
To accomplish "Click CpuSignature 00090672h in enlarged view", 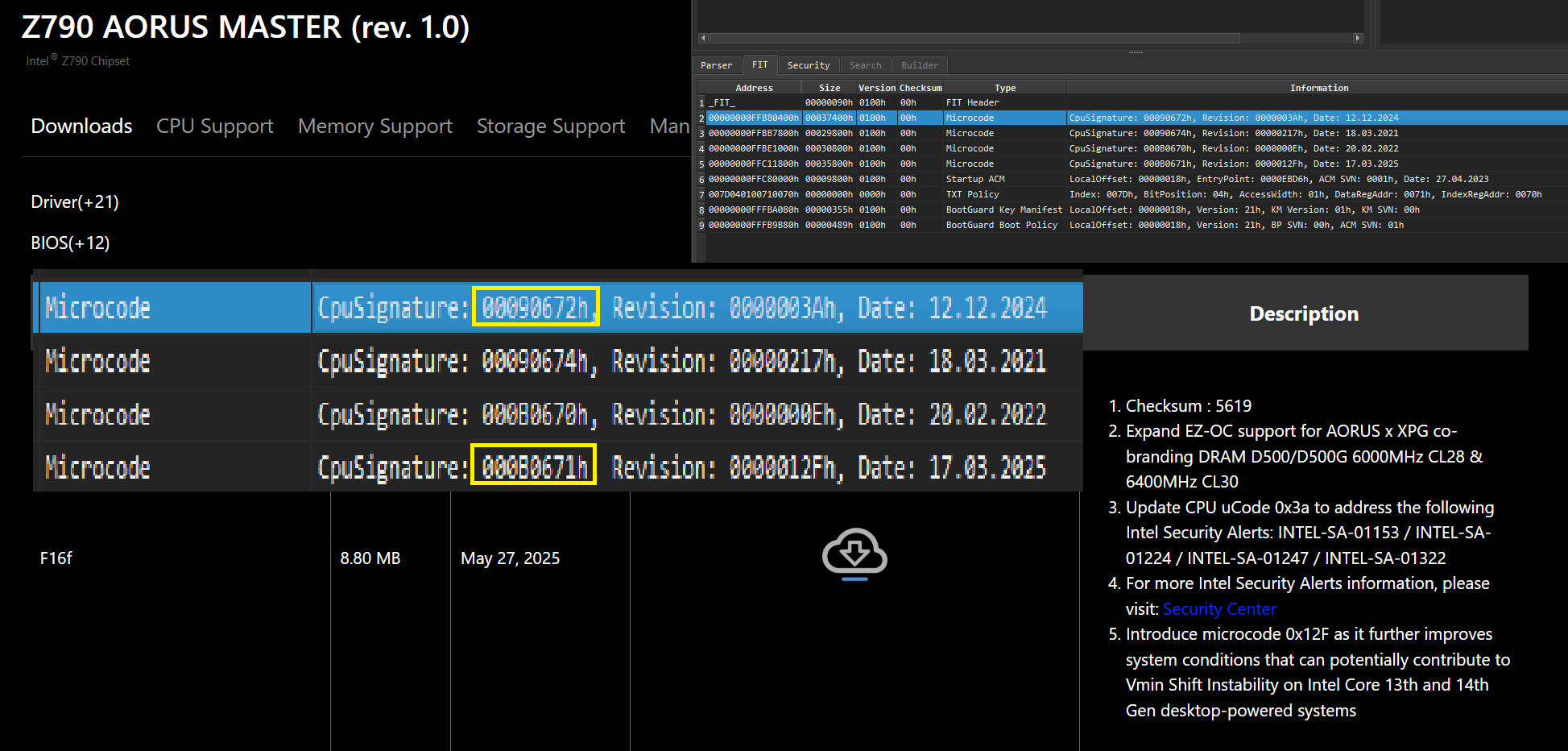I will (x=535, y=307).
